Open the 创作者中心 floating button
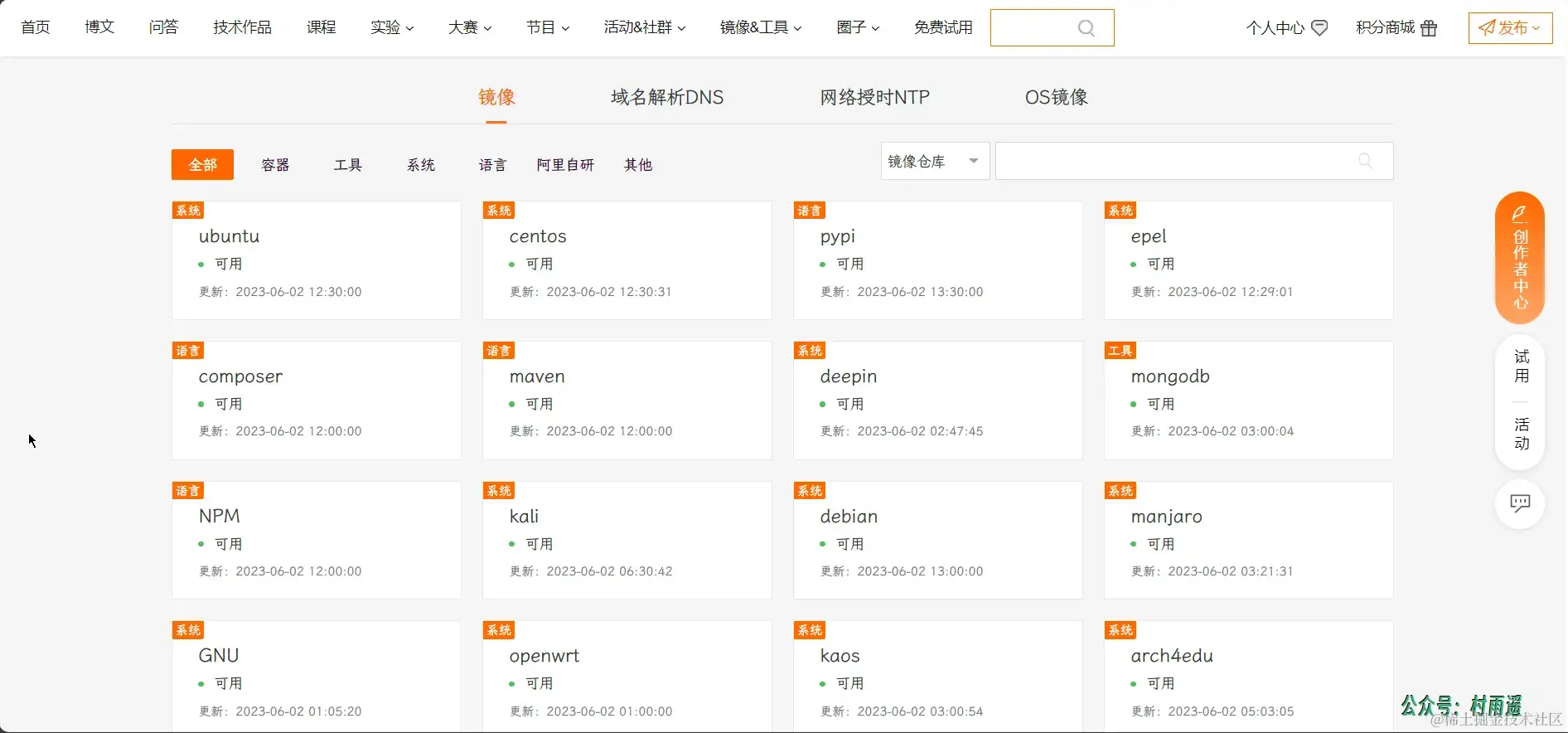The image size is (1568, 733). (x=1520, y=258)
